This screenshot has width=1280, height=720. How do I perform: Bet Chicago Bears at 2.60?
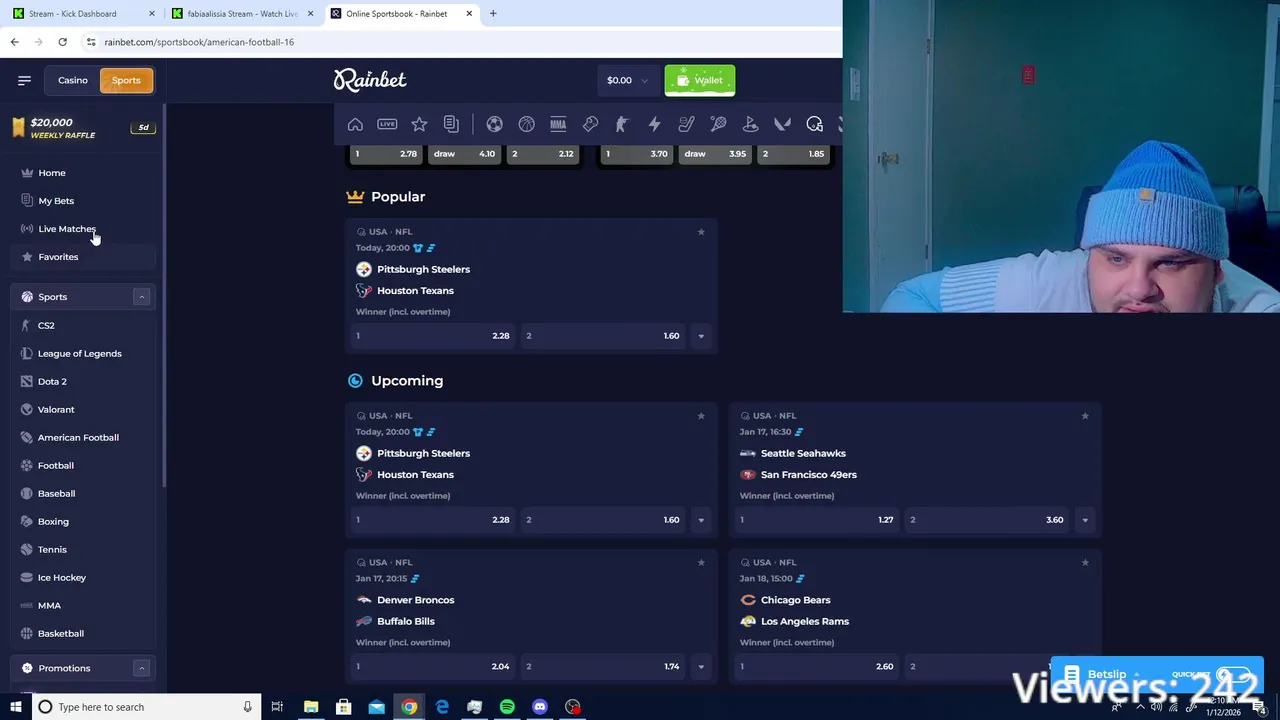tap(817, 667)
